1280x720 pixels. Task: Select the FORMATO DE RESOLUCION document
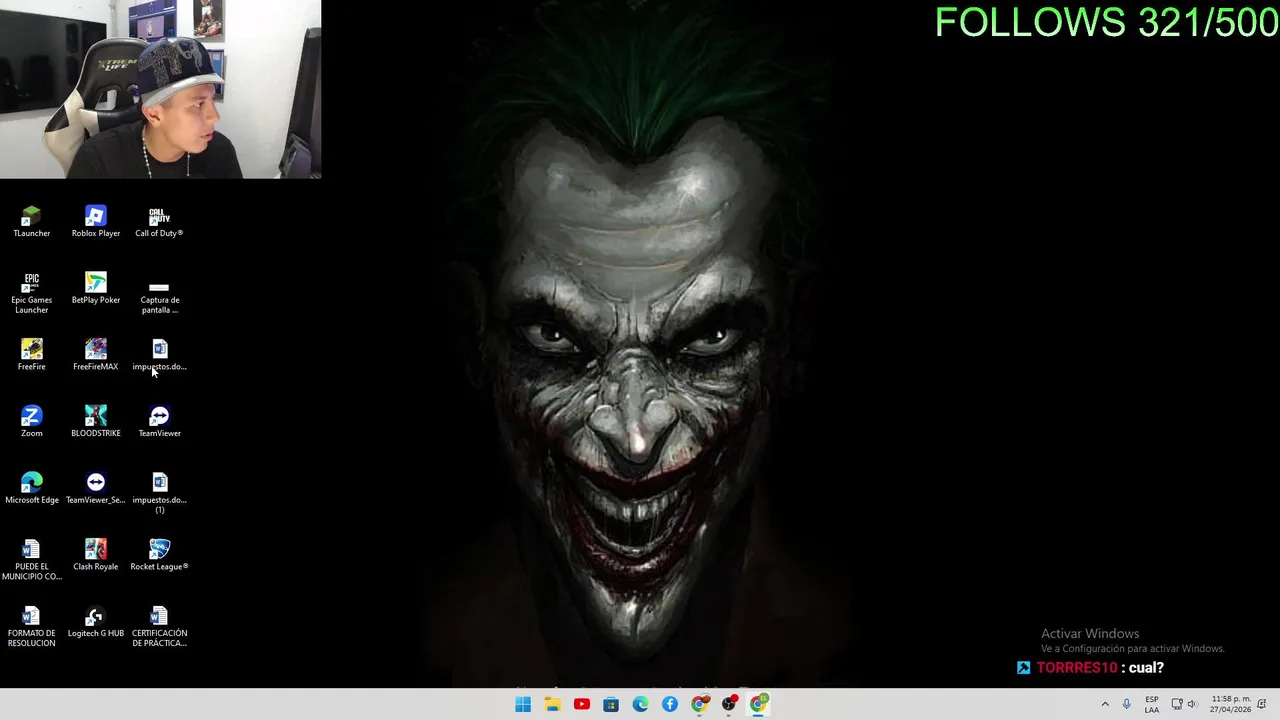pos(31,627)
